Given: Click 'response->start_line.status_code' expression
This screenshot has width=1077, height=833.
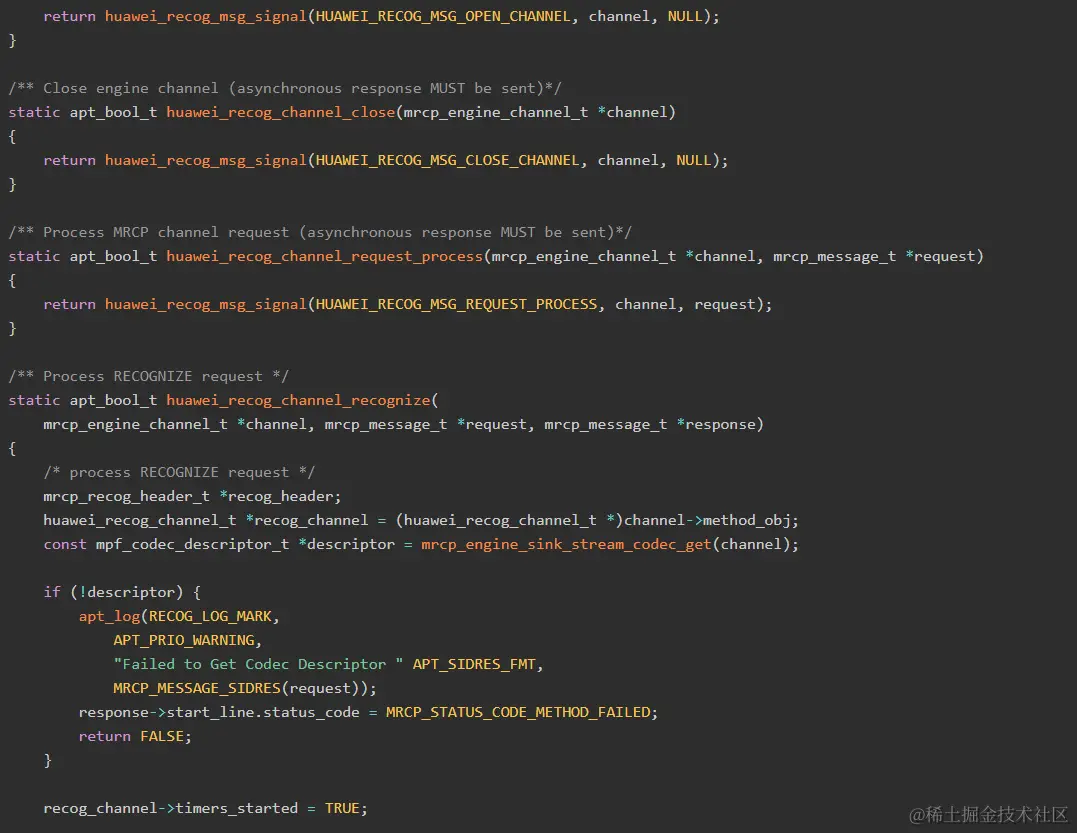Looking at the screenshot, I should click(219, 712).
